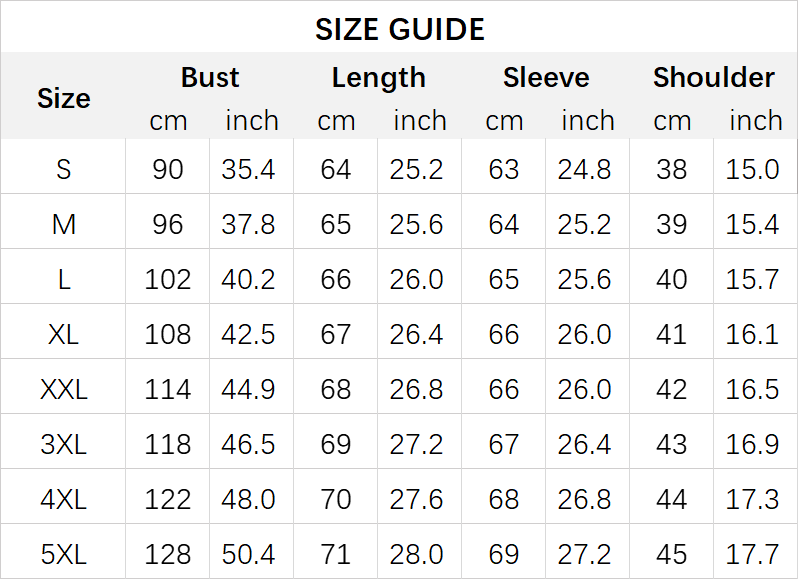Viewport: 798px width, 579px height.
Task: Click the 4XL size row label
Action: (63, 499)
